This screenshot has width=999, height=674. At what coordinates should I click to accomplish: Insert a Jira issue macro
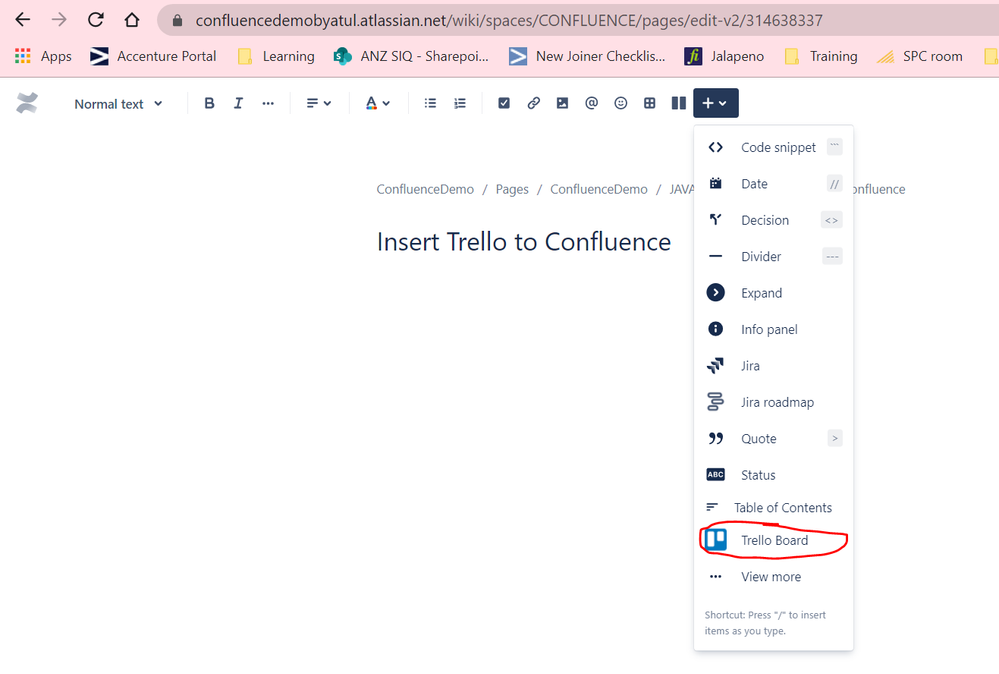coord(773,366)
